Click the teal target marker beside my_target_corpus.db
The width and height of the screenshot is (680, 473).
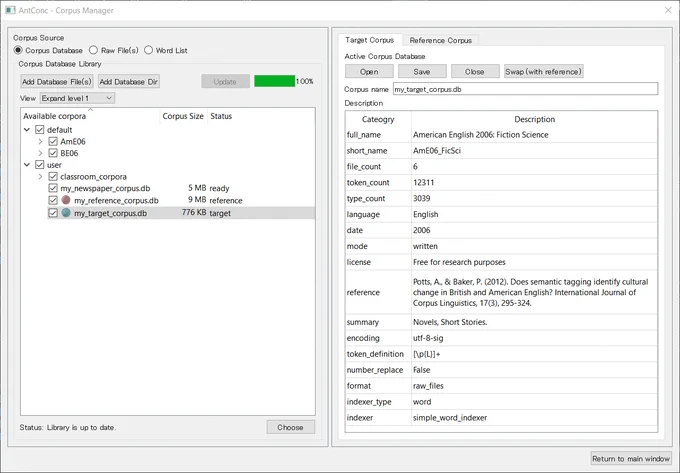pyautogui.click(x=66, y=212)
